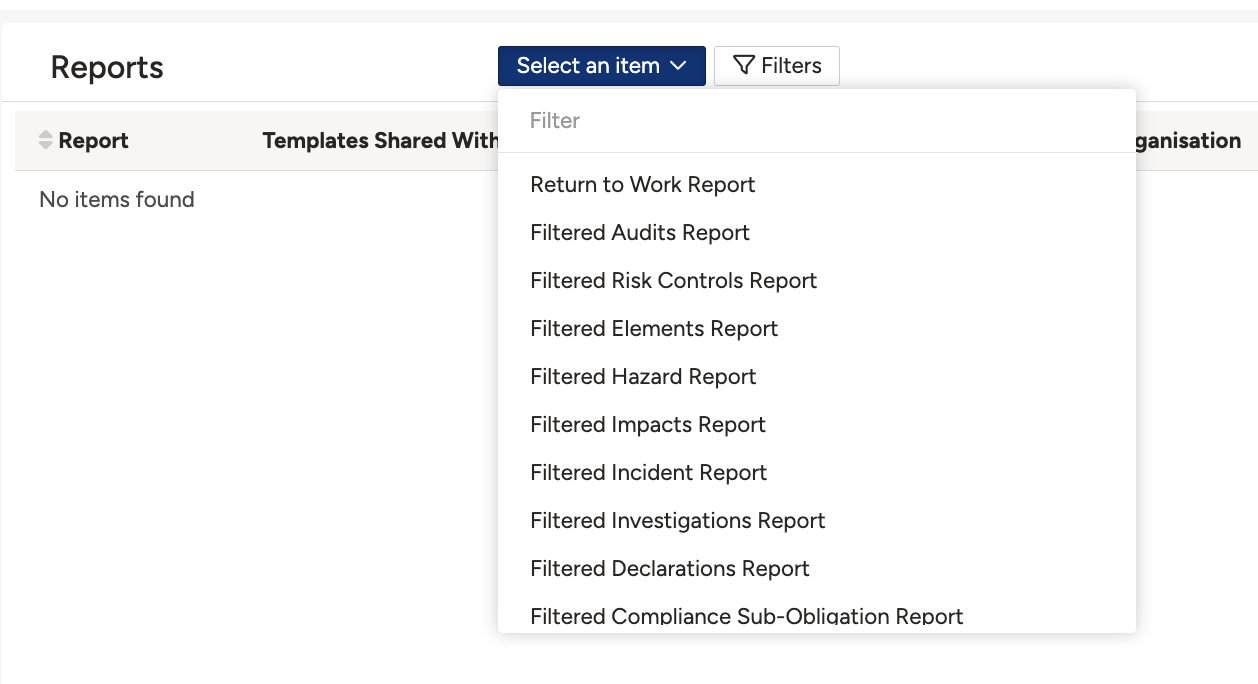Image resolution: width=1258 pixels, height=684 pixels.
Task: Pick Filtered Incident Report entry
Action: click(816, 473)
